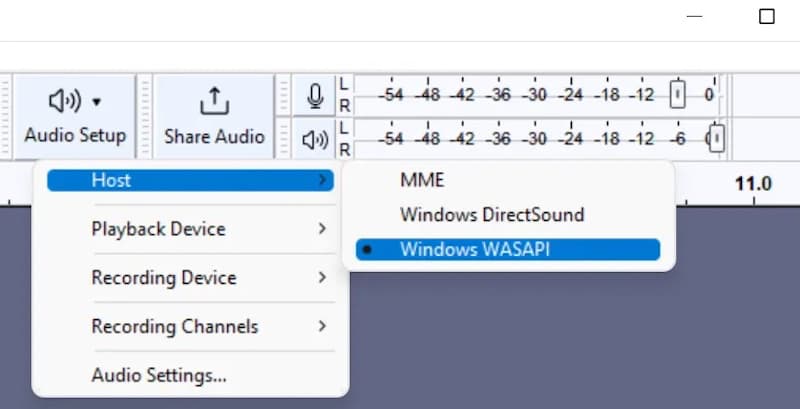The height and width of the screenshot is (409, 800).
Task: Open the Recording Device submenu
Action: pos(190,278)
